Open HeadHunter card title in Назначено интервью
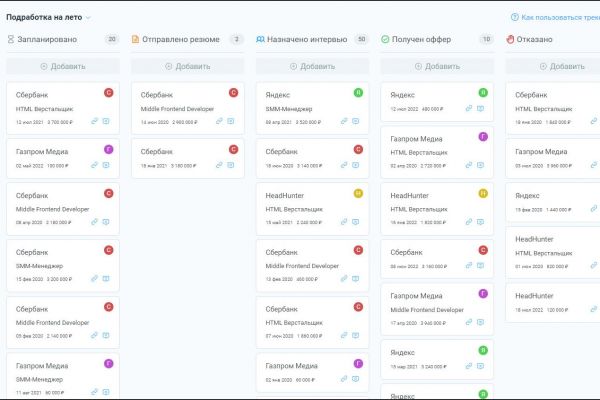The height and width of the screenshot is (400, 600). pyautogui.click(x=285, y=196)
